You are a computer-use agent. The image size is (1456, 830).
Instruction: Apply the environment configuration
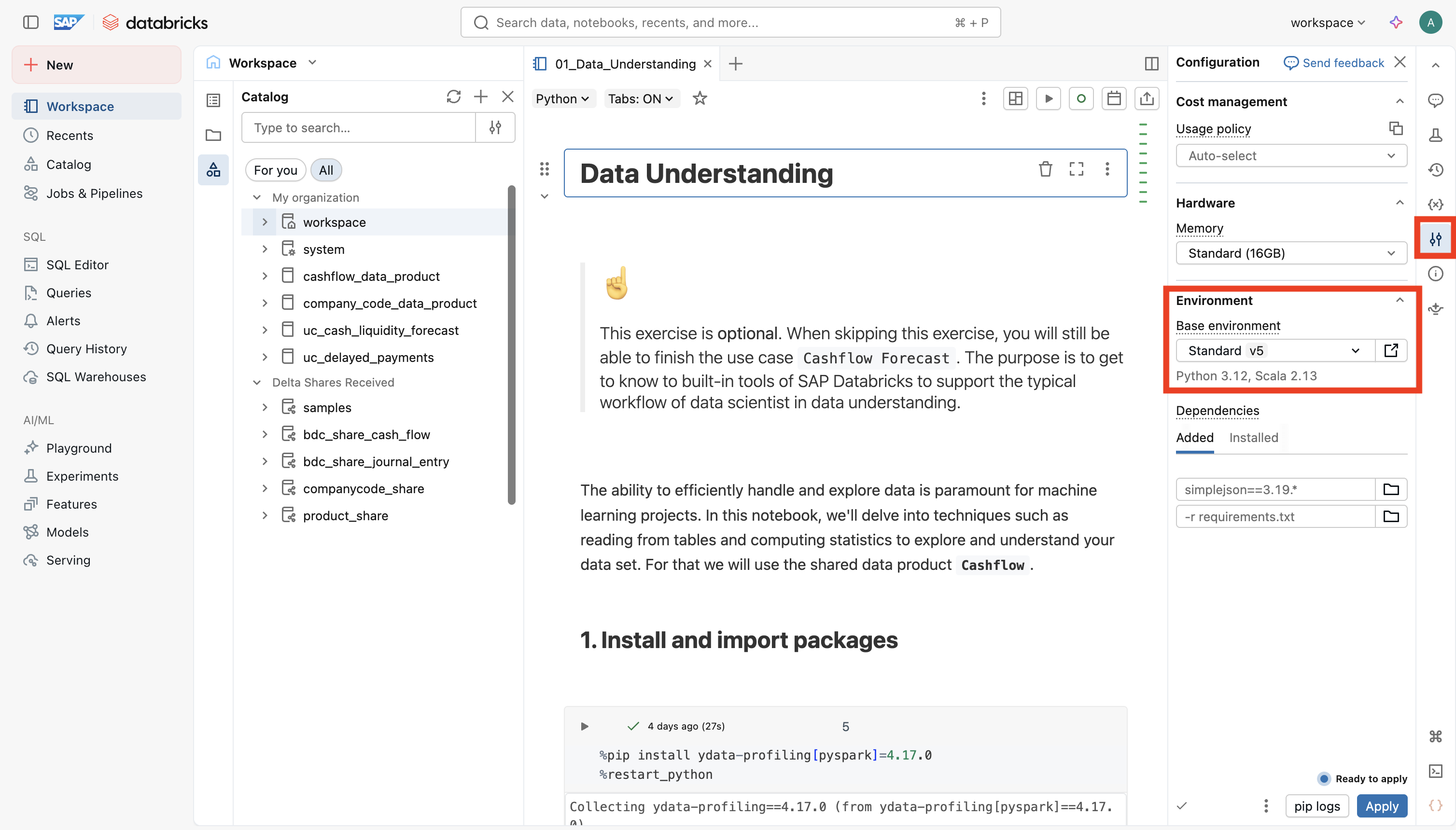pos(1381,805)
